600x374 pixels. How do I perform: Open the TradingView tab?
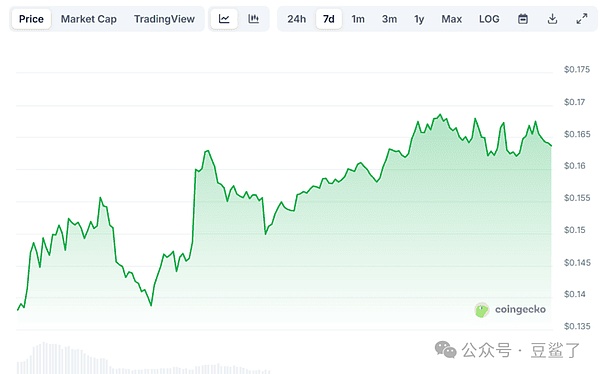pos(164,19)
